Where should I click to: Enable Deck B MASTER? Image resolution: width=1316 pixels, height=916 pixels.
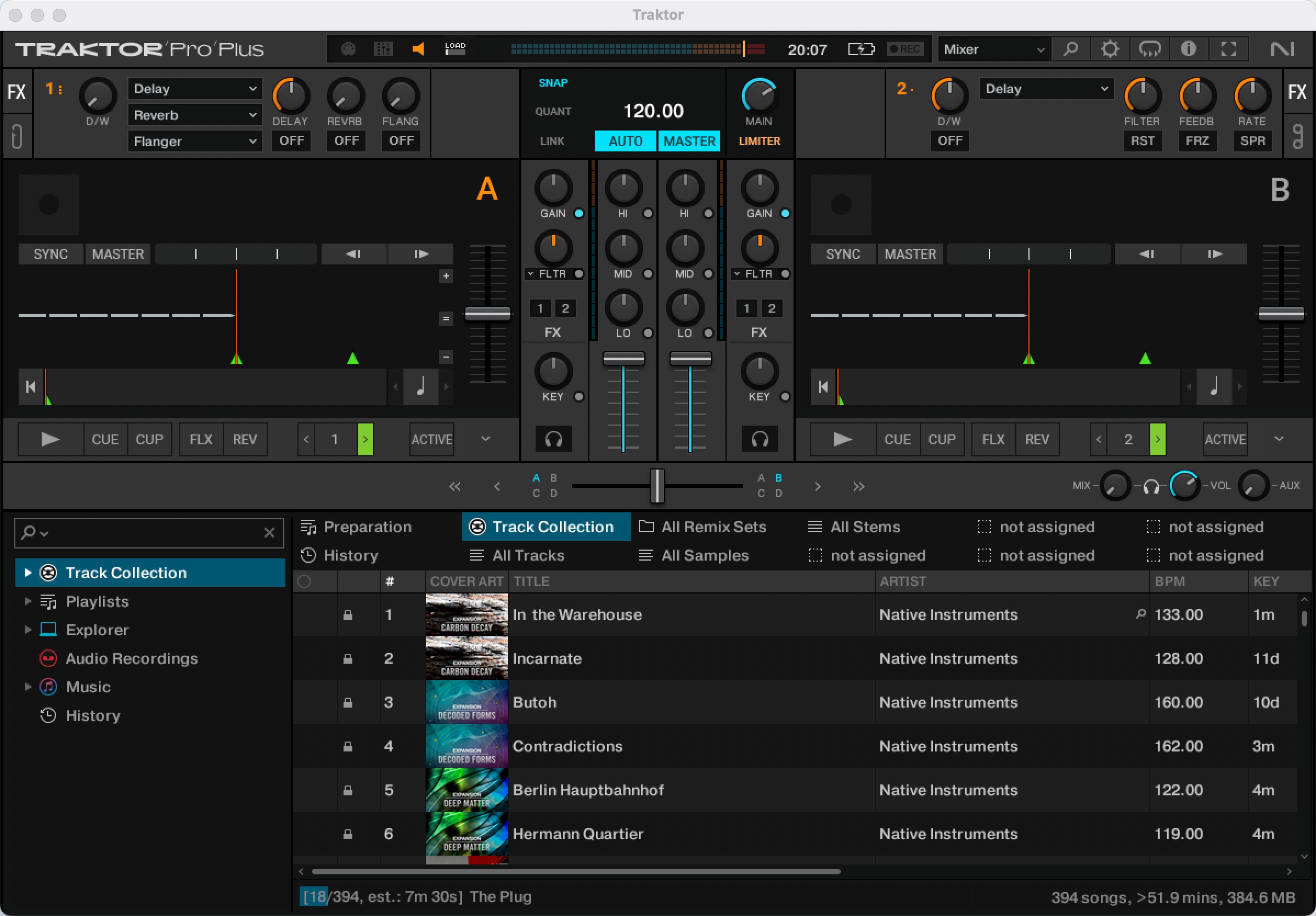(x=910, y=254)
